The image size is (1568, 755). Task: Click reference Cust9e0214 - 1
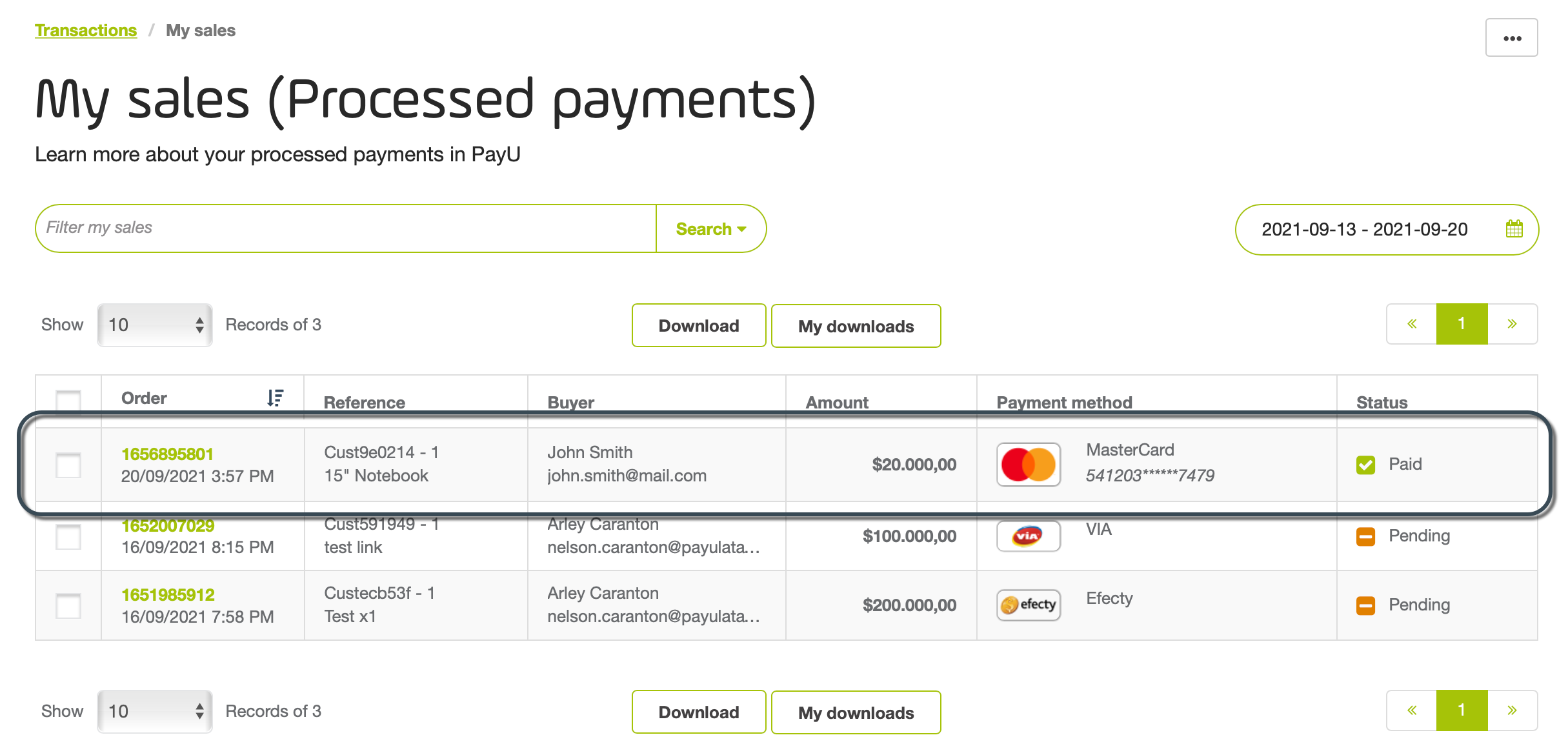(x=381, y=452)
